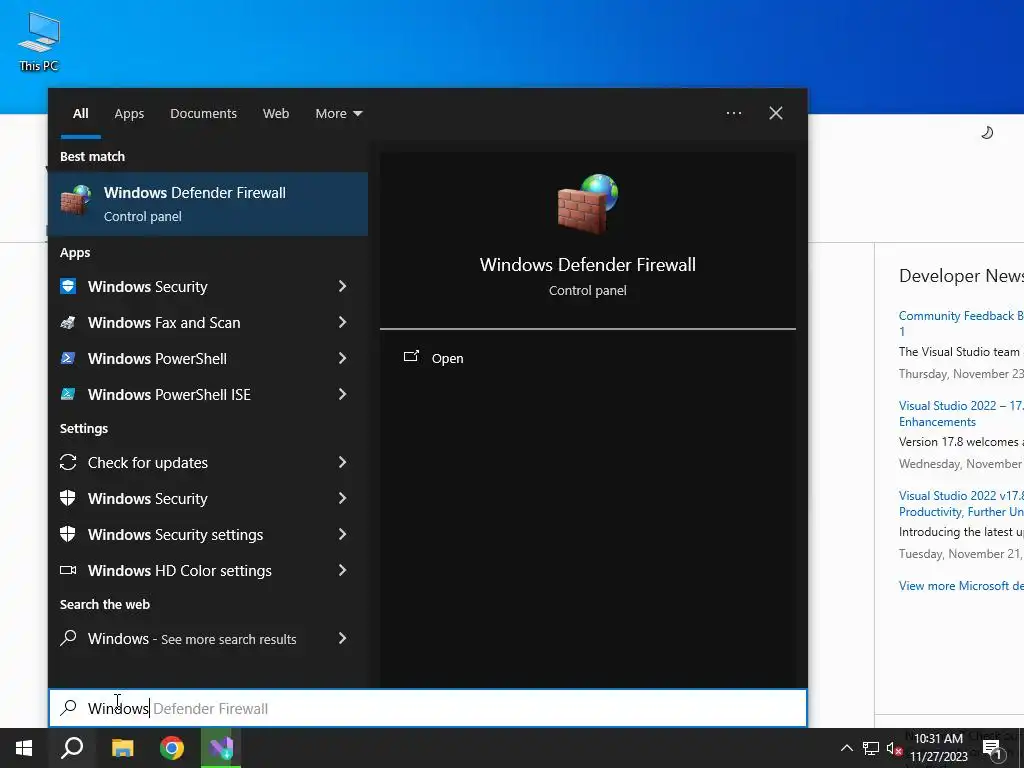Click the Best match section header
The height and width of the screenshot is (768, 1024).
(x=92, y=156)
